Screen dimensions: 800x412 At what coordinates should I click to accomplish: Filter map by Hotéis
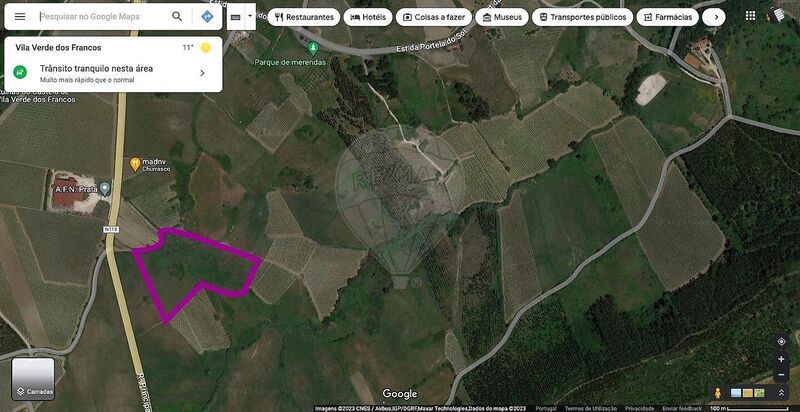tap(368, 17)
